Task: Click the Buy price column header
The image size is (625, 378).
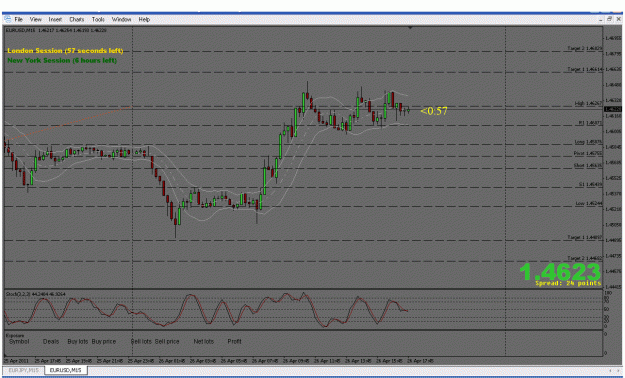Action: (104, 342)
